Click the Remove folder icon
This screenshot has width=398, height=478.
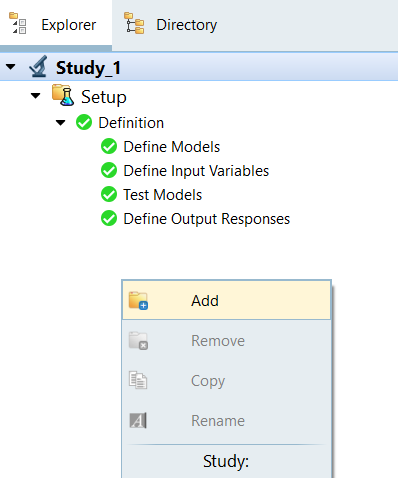click(x=138, y=341)
